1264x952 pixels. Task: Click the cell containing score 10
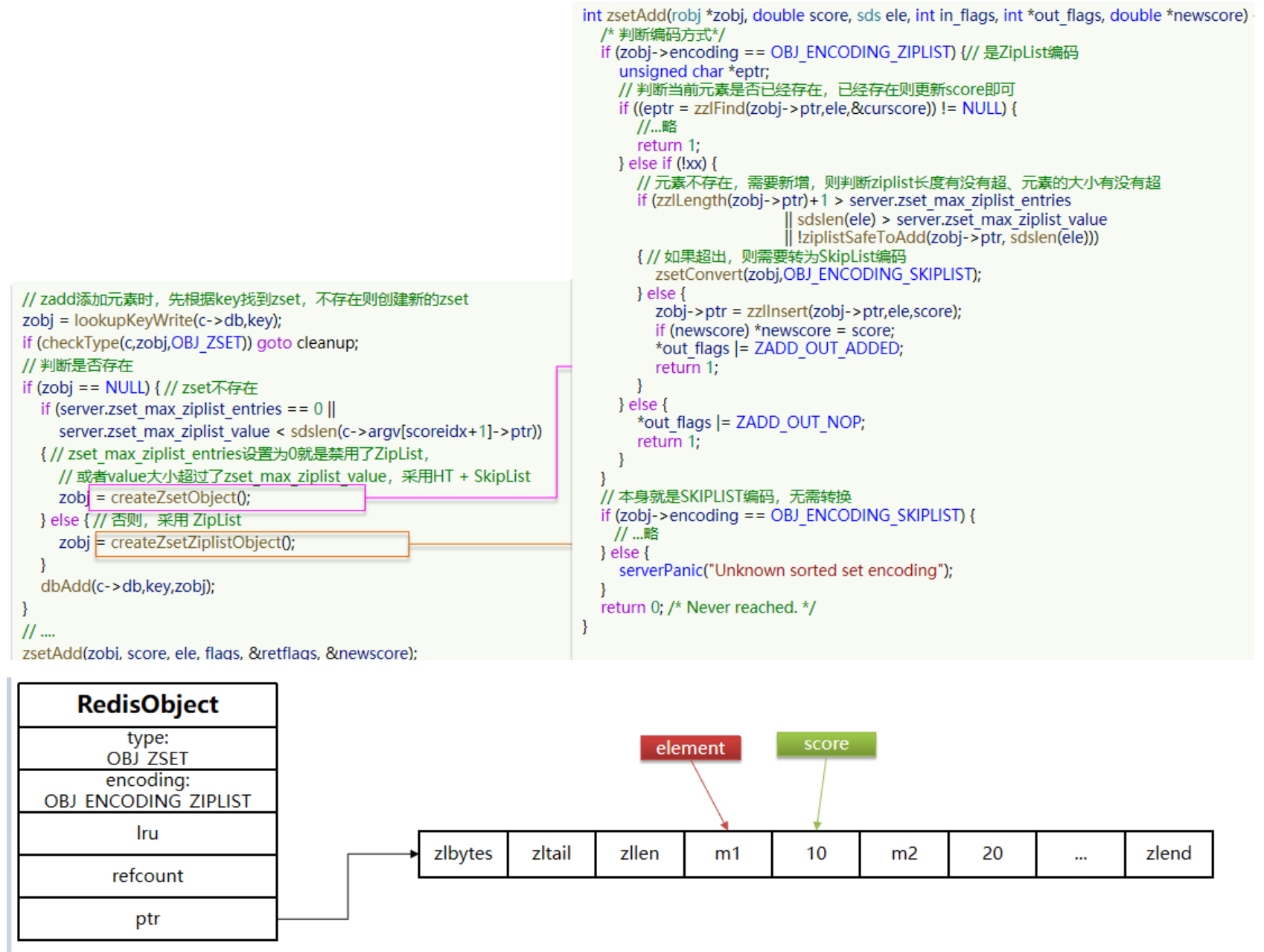[816, 854]
